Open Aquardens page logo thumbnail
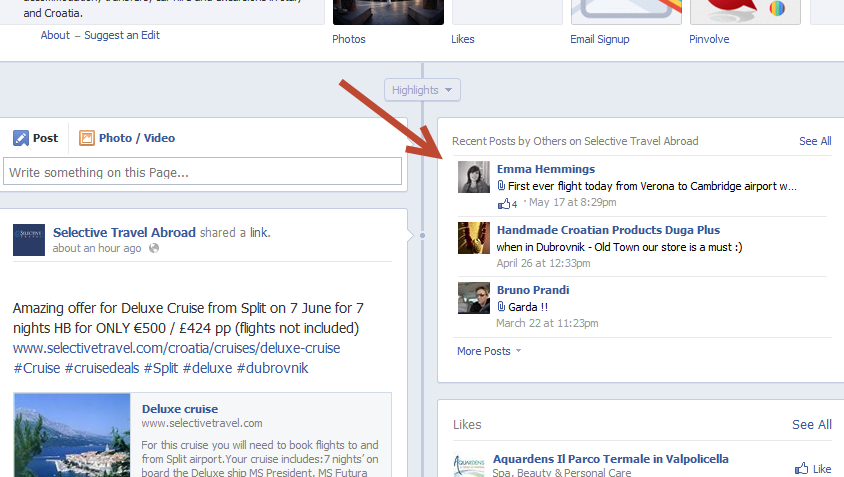The width and height of the screenshot is (844, 477). [x=469, y=465]
